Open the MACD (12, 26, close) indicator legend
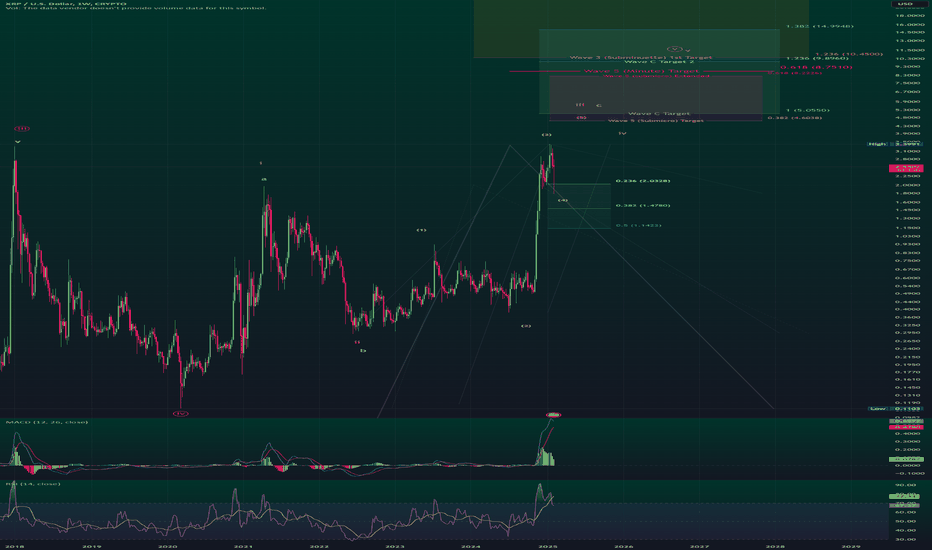Screen dimensions: 932x550 (47, 422)
